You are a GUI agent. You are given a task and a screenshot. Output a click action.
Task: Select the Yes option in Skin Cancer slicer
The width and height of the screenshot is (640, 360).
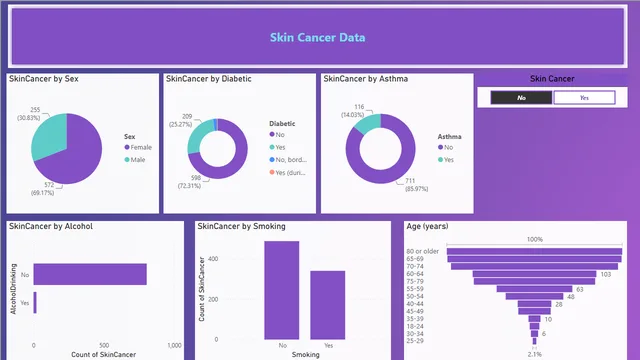(x=584, y=98)
